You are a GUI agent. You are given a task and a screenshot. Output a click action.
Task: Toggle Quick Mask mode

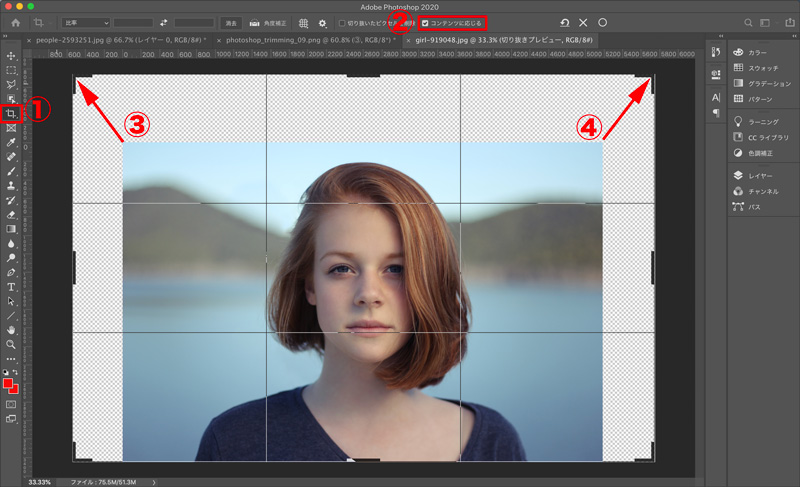[11, 404]
